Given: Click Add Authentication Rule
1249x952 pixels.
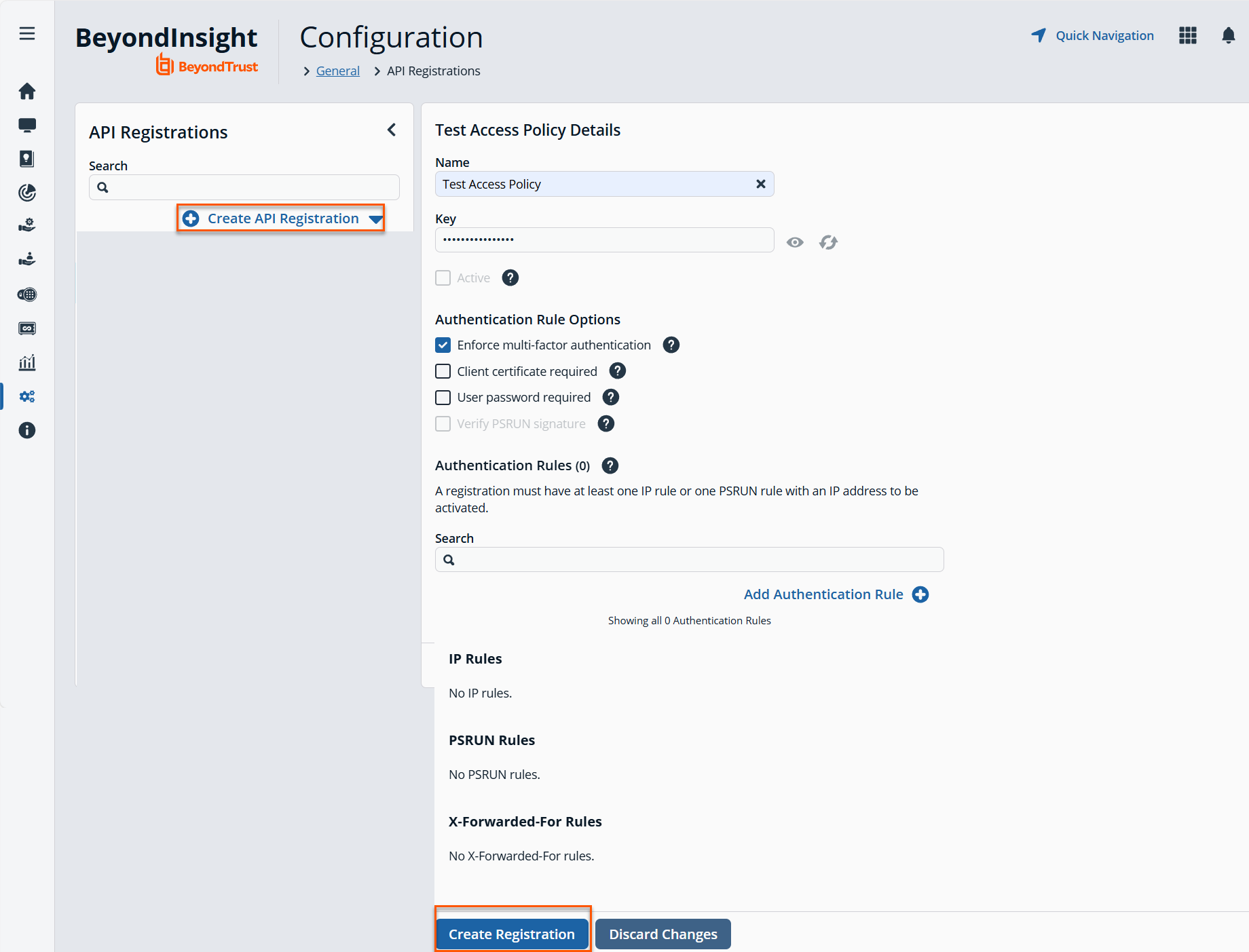Looking at the screenshot, I should (823, 594).
